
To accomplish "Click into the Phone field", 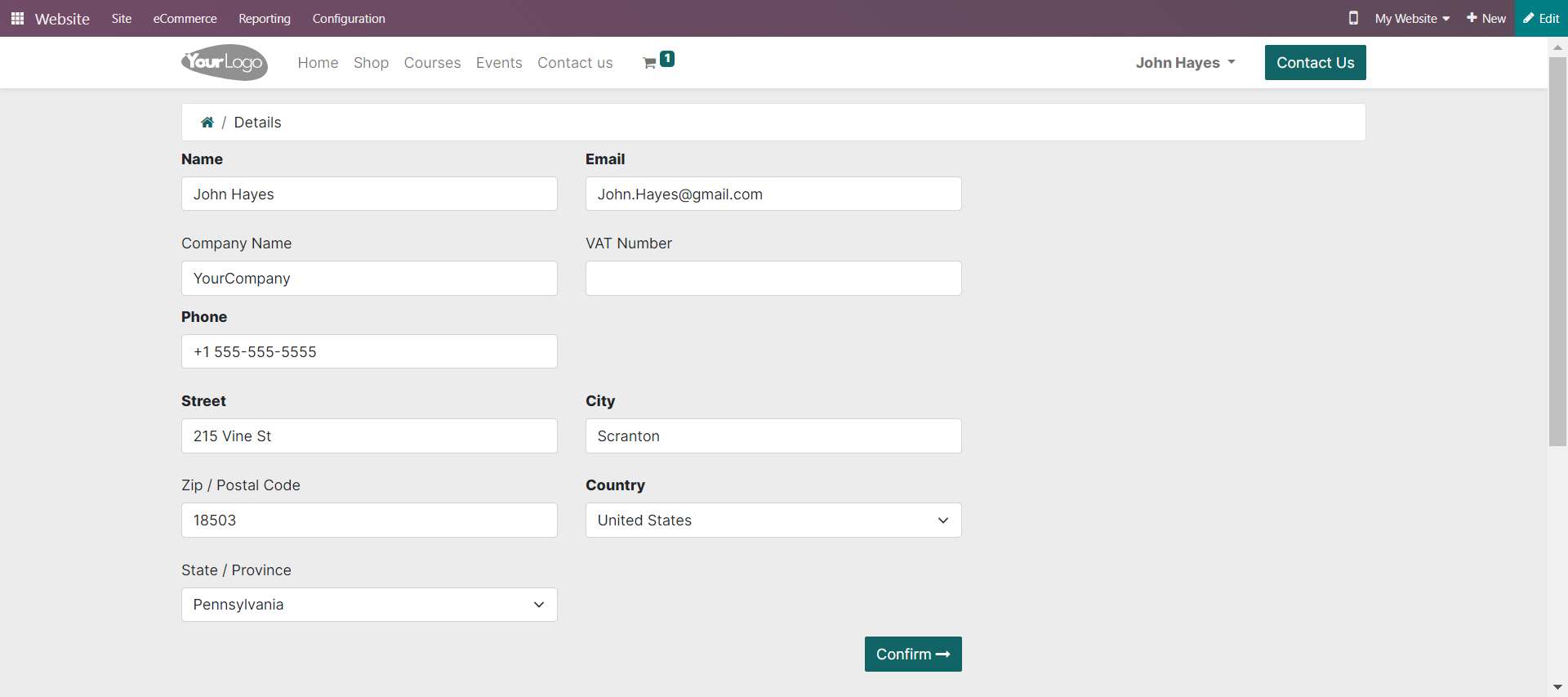I will click(369, 351).
